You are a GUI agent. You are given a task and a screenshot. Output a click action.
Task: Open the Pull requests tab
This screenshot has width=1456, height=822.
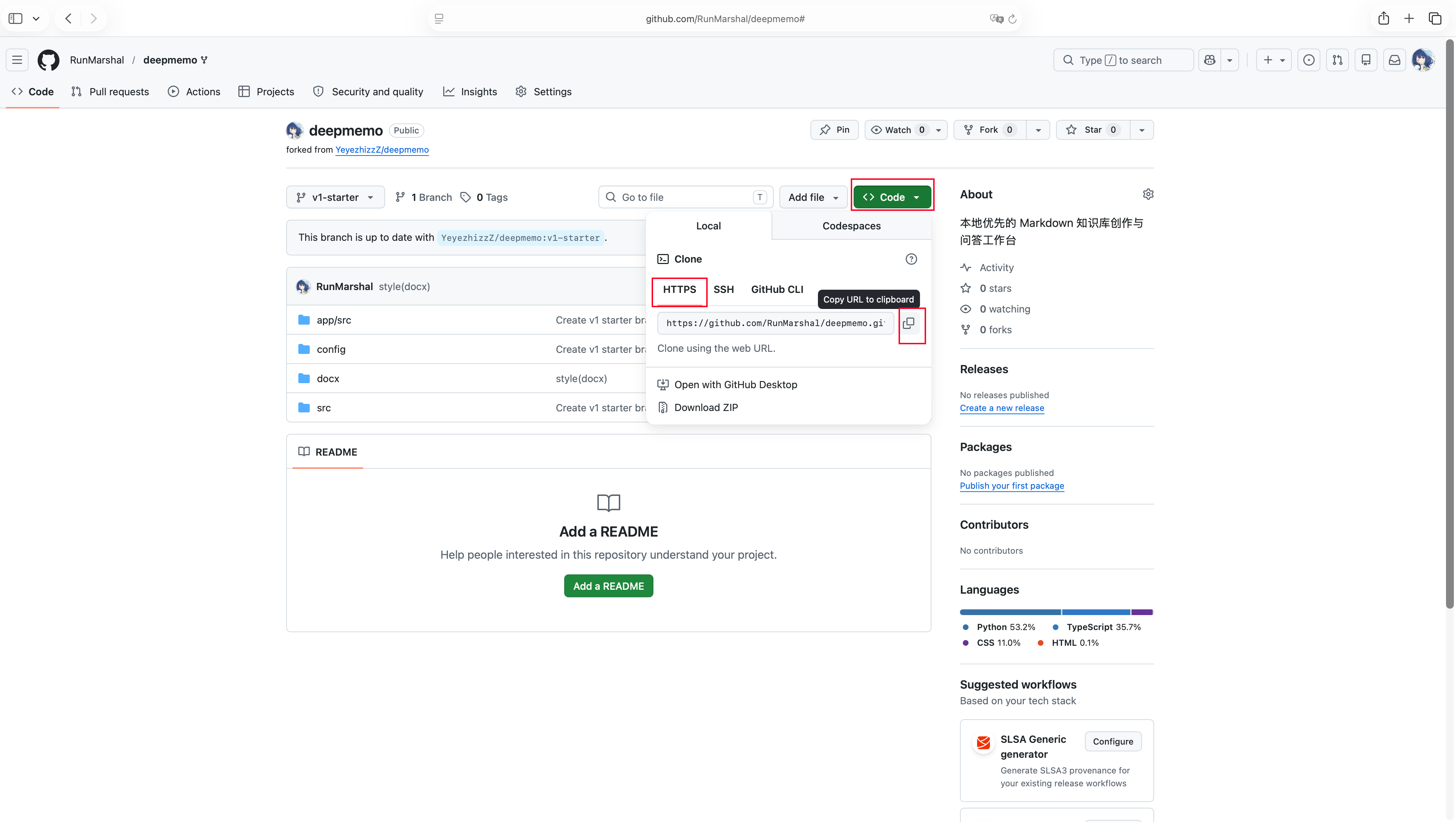(110, 92)
